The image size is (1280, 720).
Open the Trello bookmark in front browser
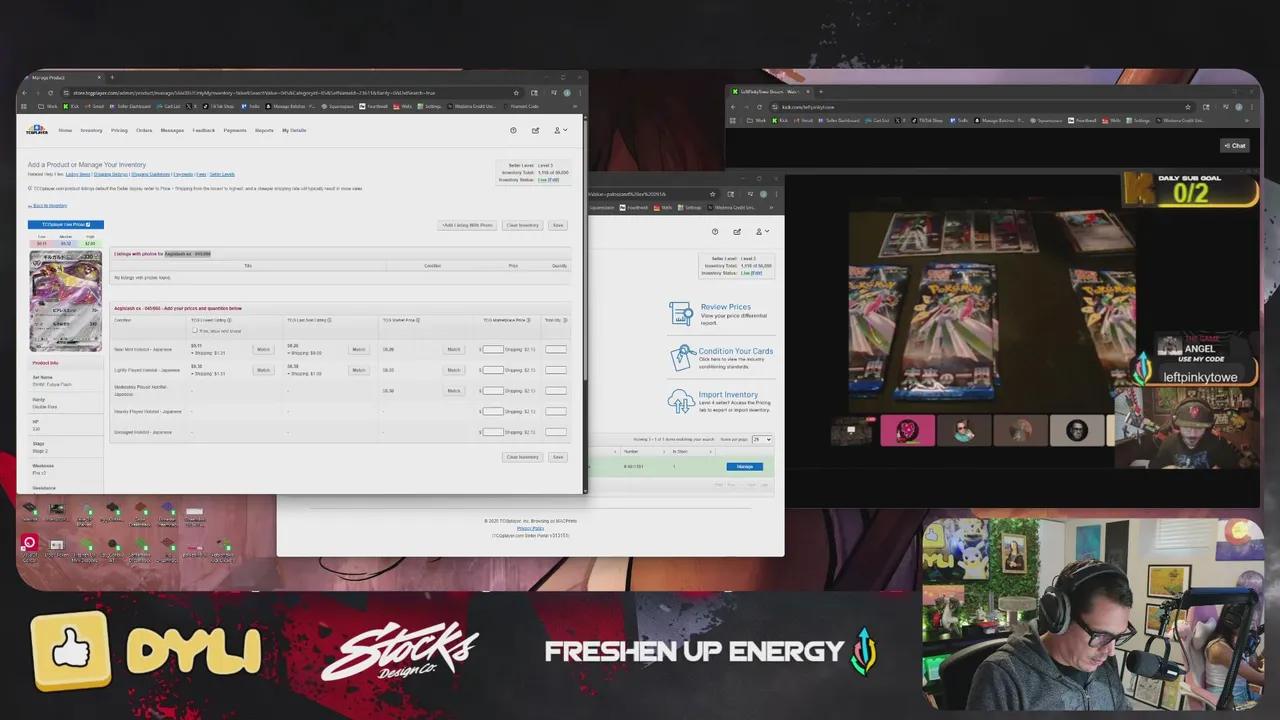252,106
